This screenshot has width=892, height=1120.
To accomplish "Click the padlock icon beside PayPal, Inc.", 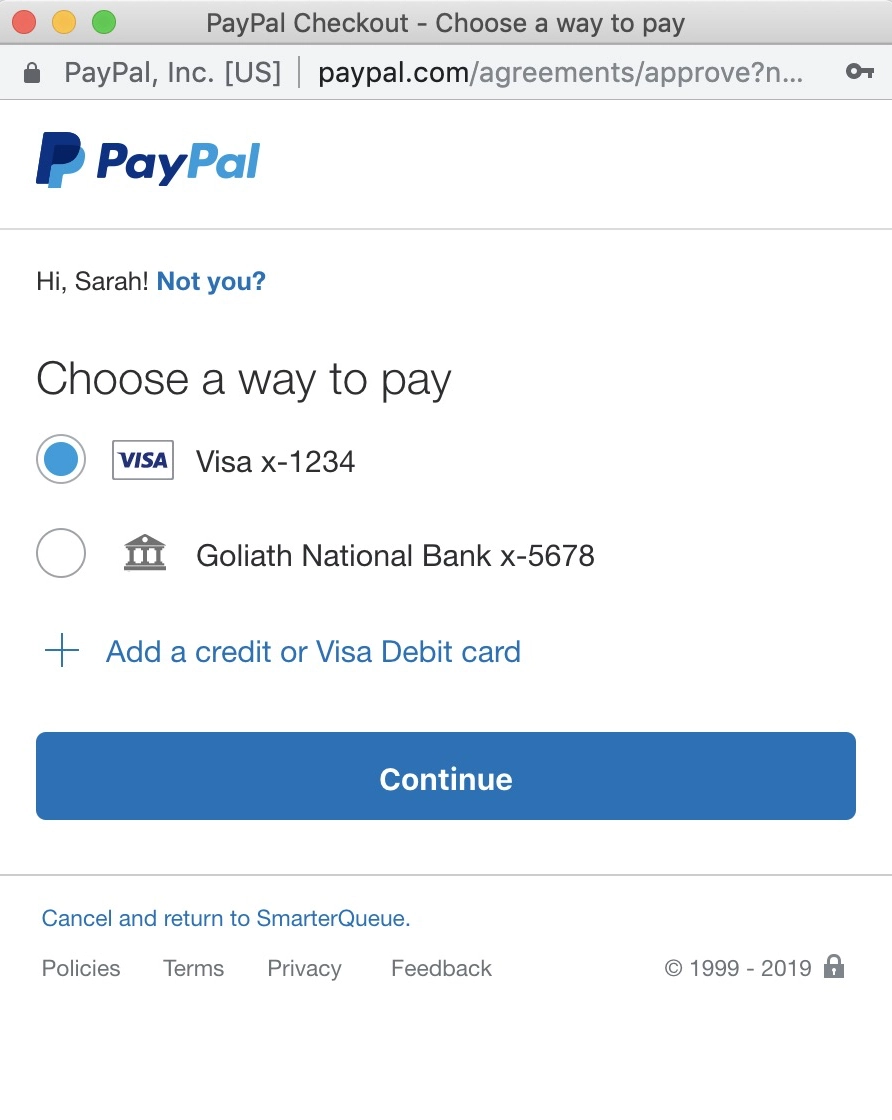I will click(31, 72).
